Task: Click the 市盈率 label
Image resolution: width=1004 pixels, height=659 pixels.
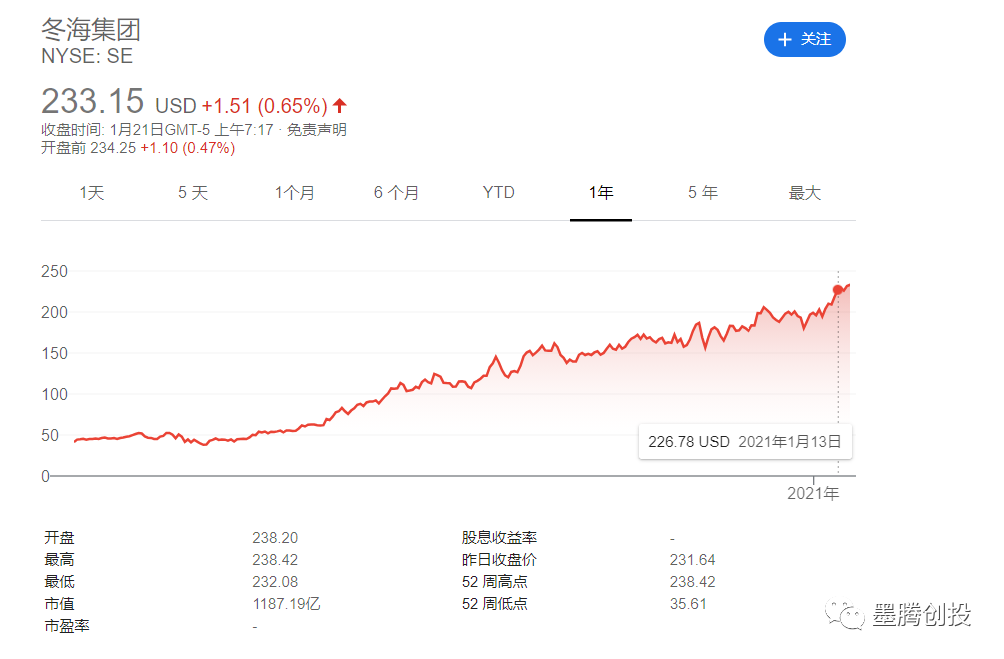Action: coord(67,626)
